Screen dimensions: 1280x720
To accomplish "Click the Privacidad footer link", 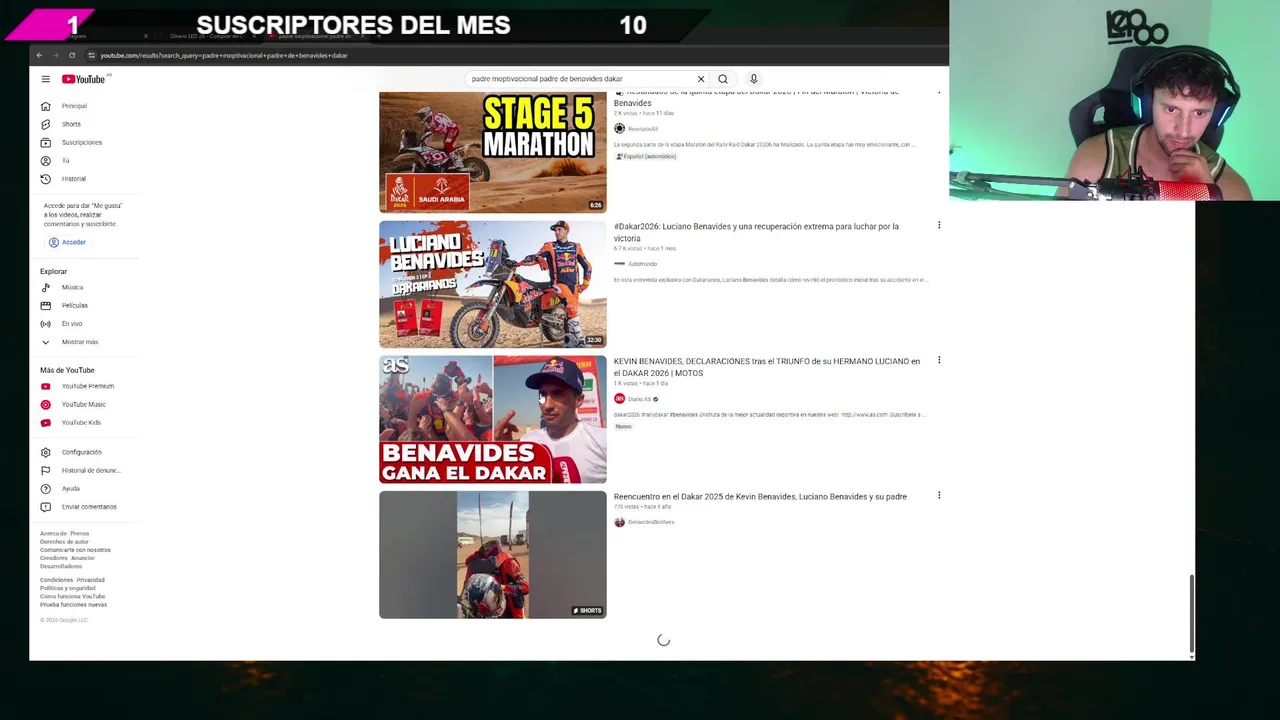I will tap(91, 580).
